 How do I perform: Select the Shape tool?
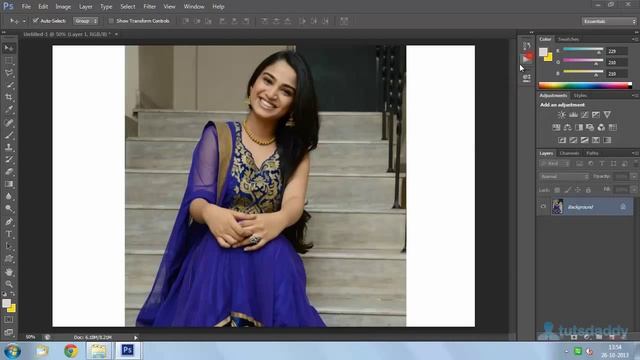(9, 259)
